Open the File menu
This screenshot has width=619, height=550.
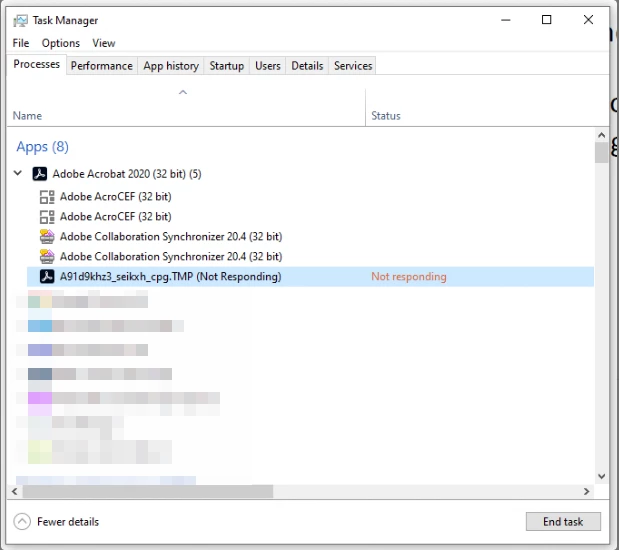click(21, 43)
